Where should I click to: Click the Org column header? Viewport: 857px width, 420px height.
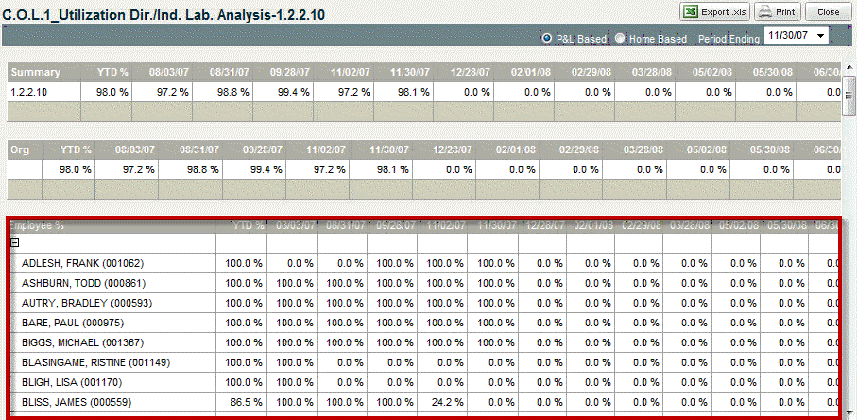[19, 149]
